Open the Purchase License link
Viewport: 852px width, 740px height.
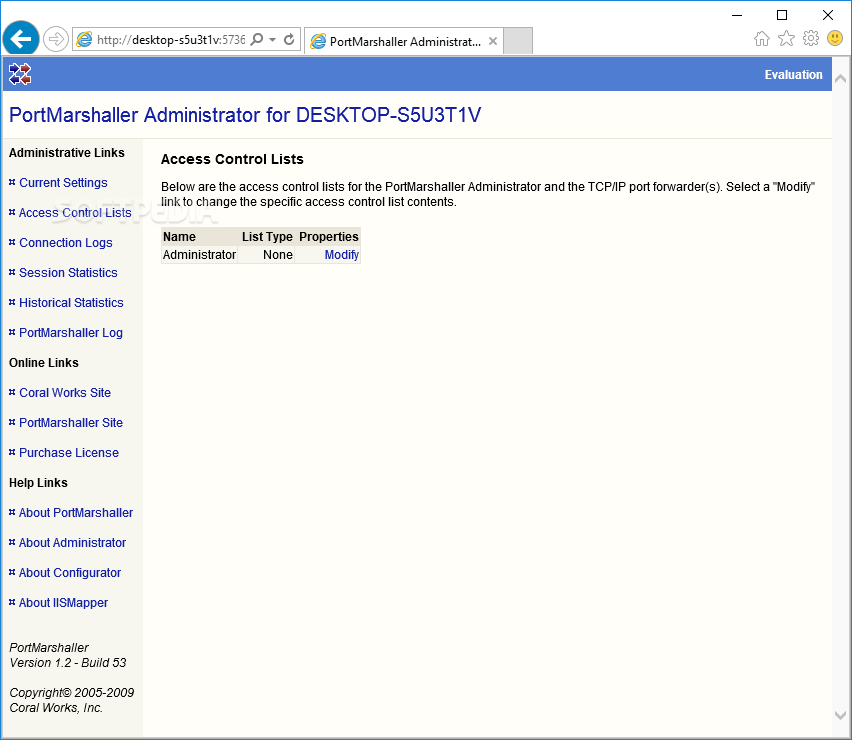coord(68,452)
